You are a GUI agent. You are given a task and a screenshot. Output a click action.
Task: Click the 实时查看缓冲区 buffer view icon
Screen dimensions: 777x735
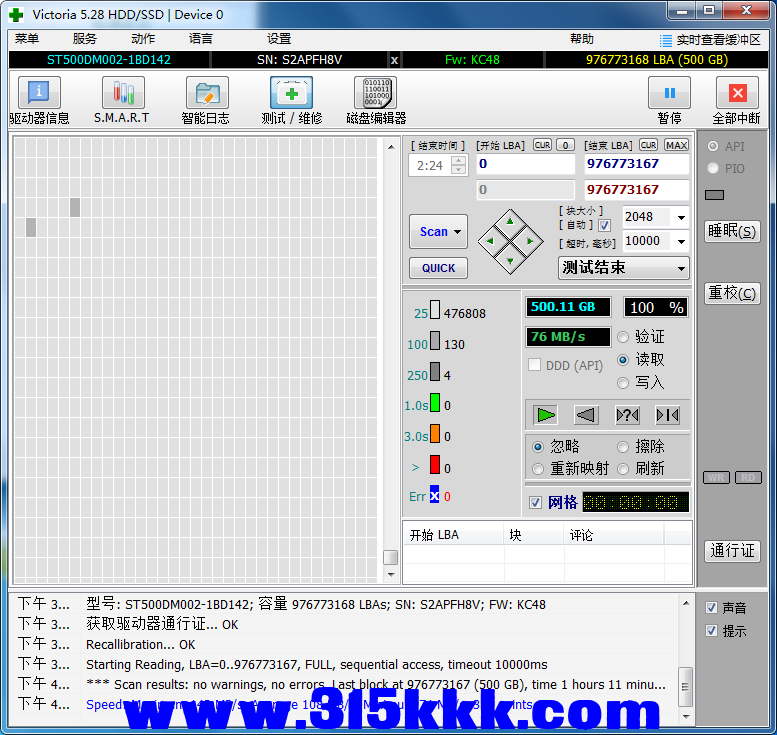[666, 40]
